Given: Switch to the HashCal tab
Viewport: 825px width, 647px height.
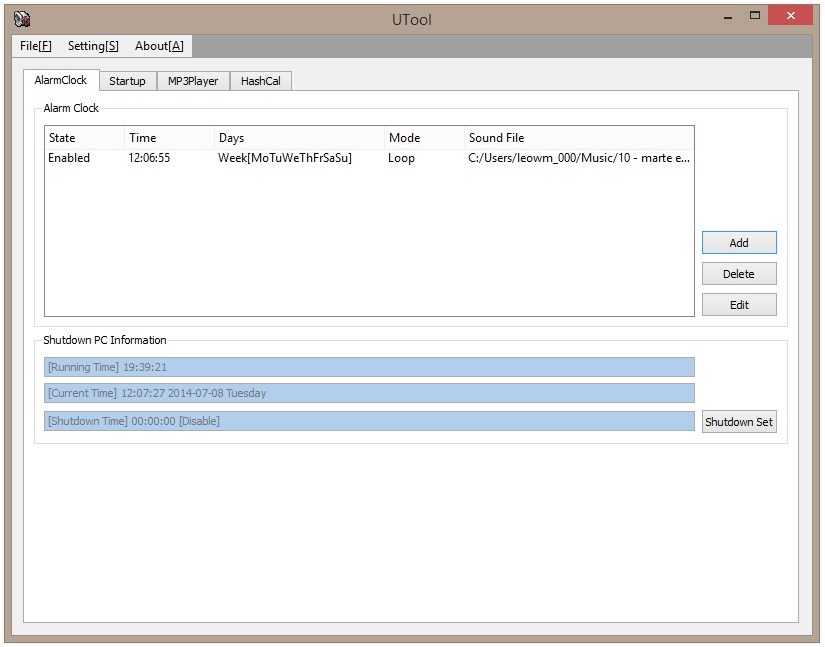Looking at the screenshot, I should pos(261,81).
